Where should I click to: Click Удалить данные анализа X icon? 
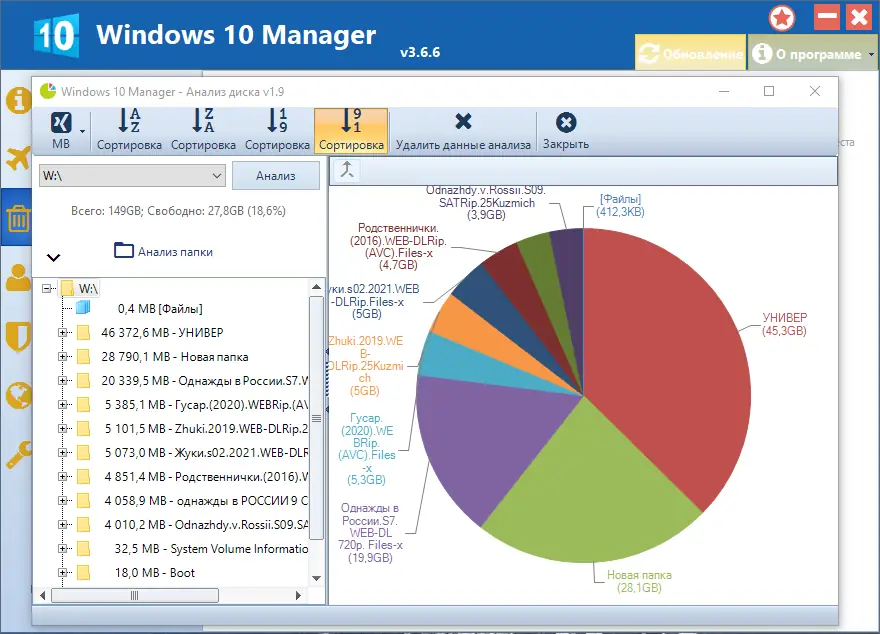coord(463,121)
